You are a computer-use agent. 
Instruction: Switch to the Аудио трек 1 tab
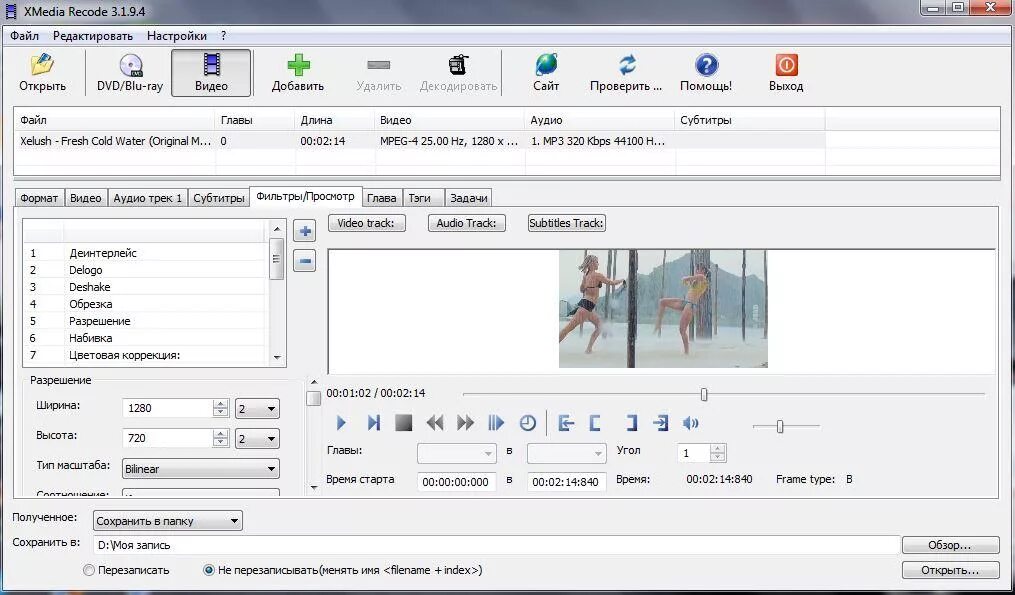point(148,198)
